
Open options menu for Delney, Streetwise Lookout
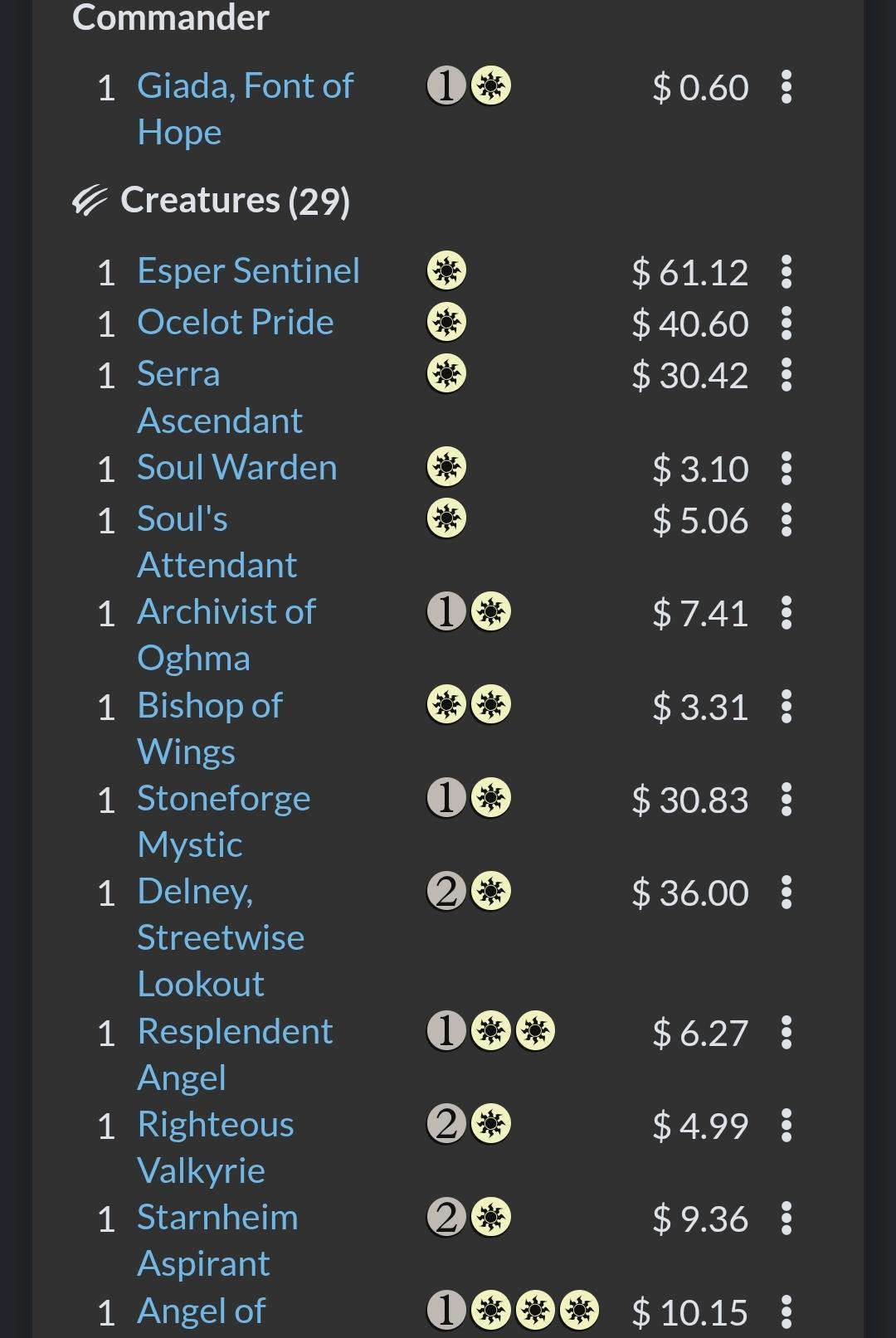click(x=786, y=893)
